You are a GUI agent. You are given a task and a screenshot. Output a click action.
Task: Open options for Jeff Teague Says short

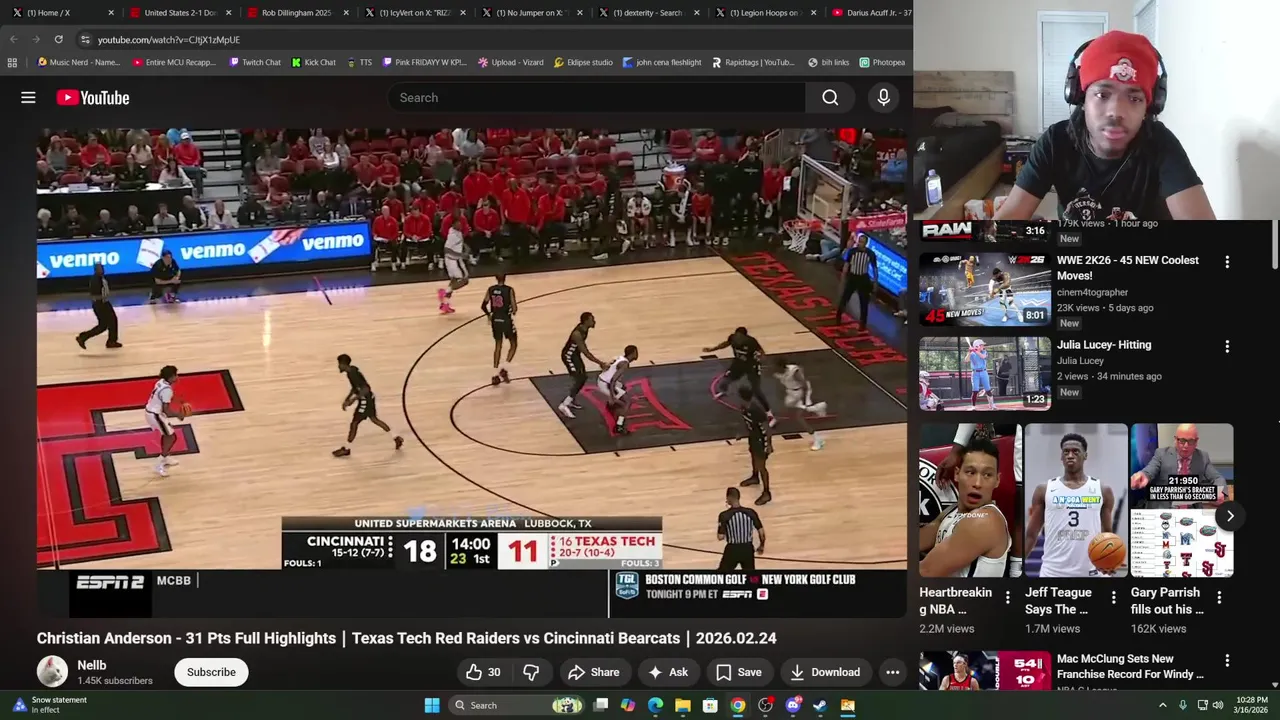[1113, 597]
